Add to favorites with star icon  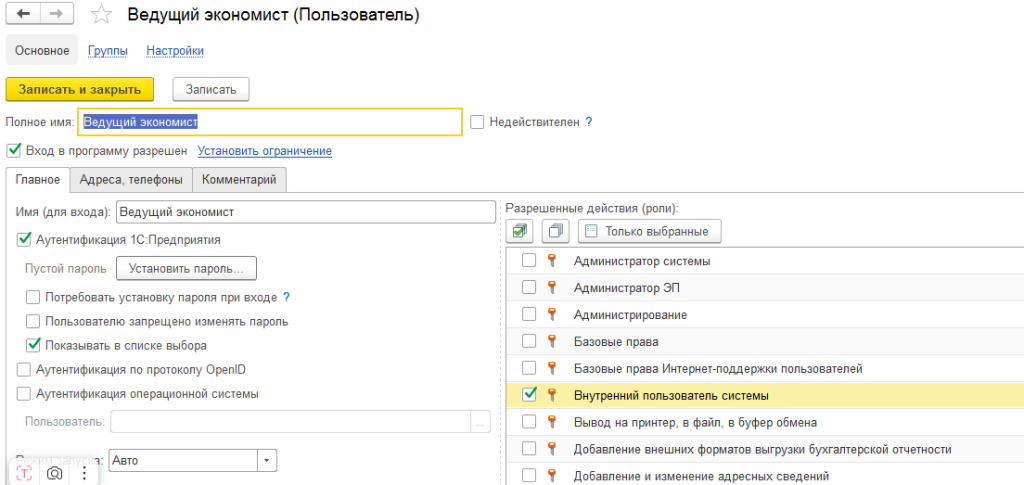101,15
